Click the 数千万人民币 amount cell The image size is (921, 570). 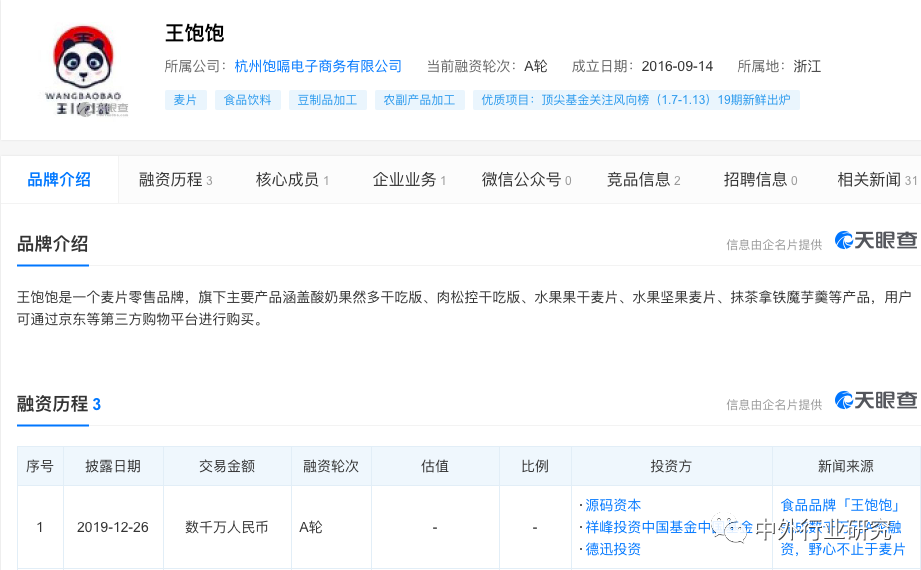[x=227, y=527]
